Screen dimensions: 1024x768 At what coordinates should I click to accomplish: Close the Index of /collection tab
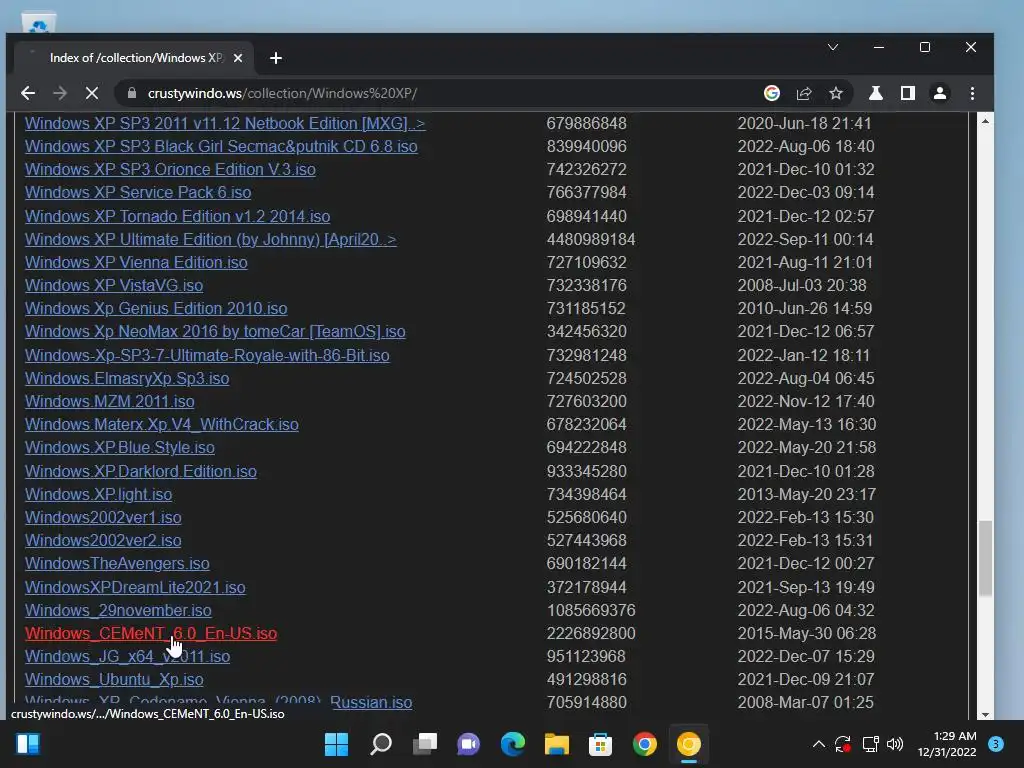point(238,58)
